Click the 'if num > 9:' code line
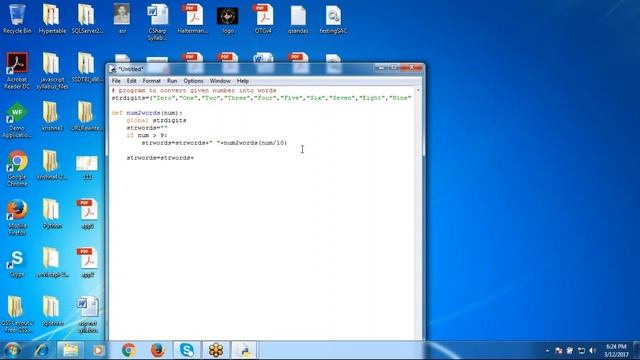Image resolution: width=640 pixels, height=360 pixels. (147, 135)
